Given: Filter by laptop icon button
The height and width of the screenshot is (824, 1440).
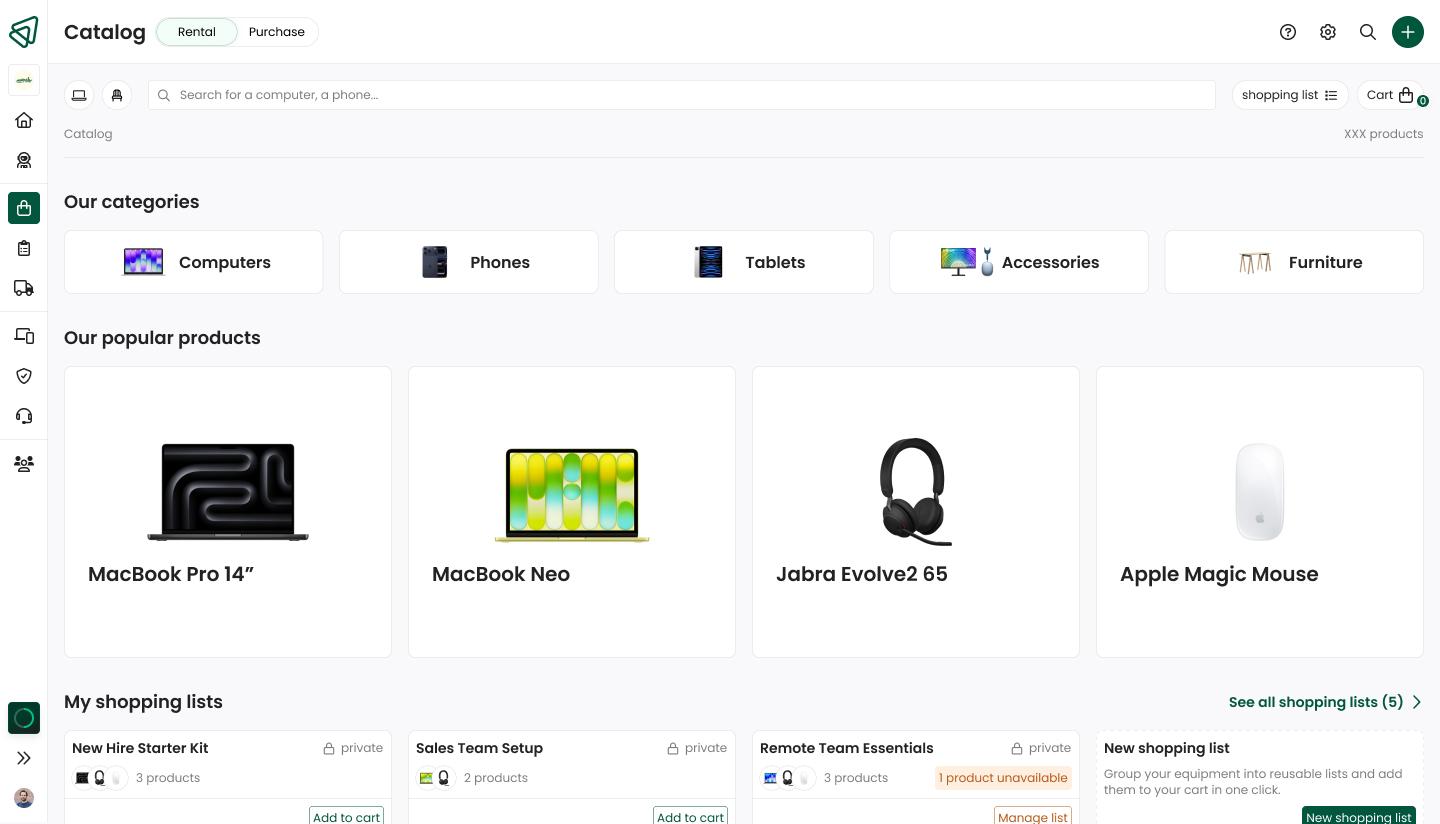Looking at the screenshot, I should pos(79,95).
